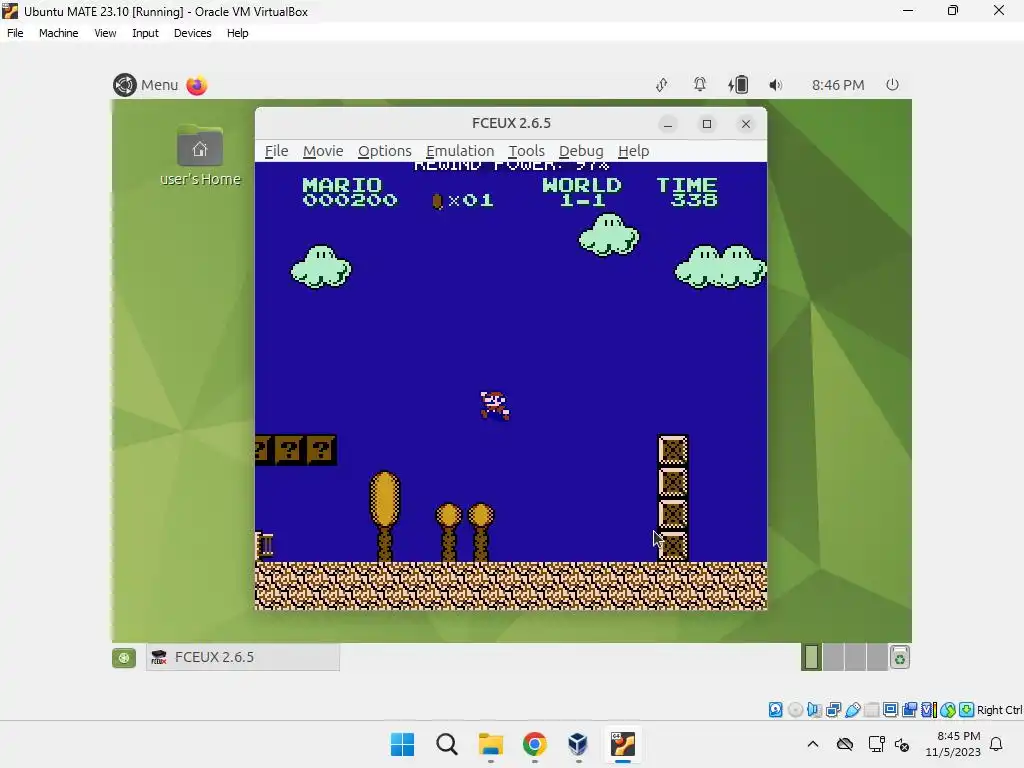
Task: Open Google Chrome from taskbar
Action: point(534,744)
